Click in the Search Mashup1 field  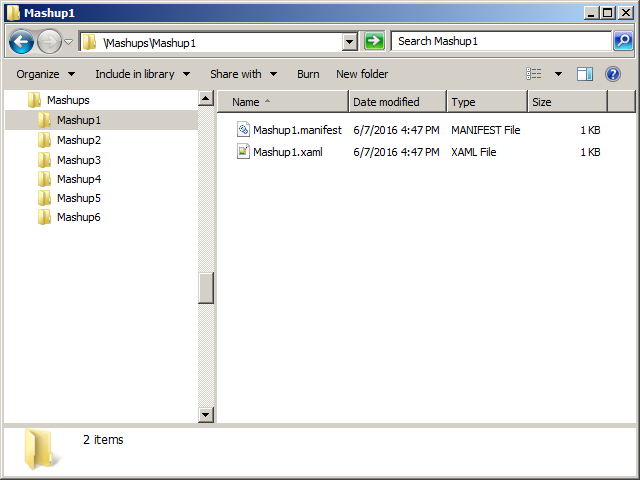pos(500,41)
